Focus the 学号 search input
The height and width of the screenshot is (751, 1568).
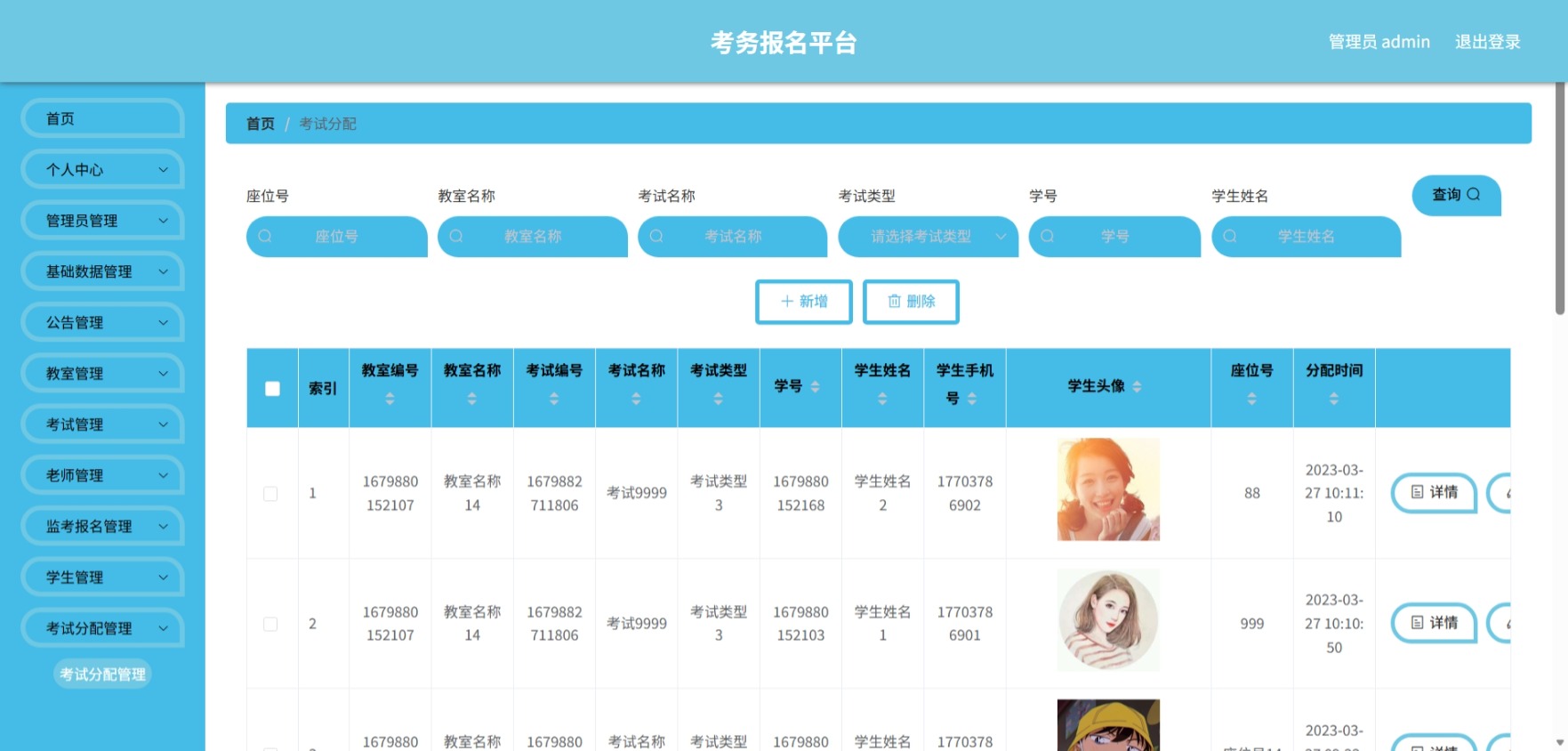coord(1114,237)
